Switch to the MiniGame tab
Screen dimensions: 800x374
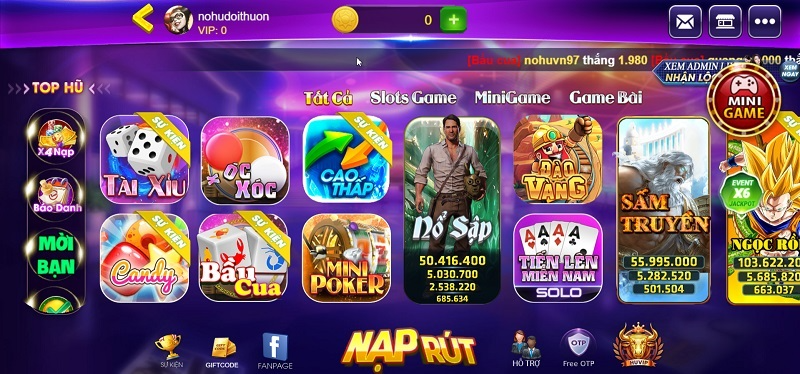click(512, 97)
